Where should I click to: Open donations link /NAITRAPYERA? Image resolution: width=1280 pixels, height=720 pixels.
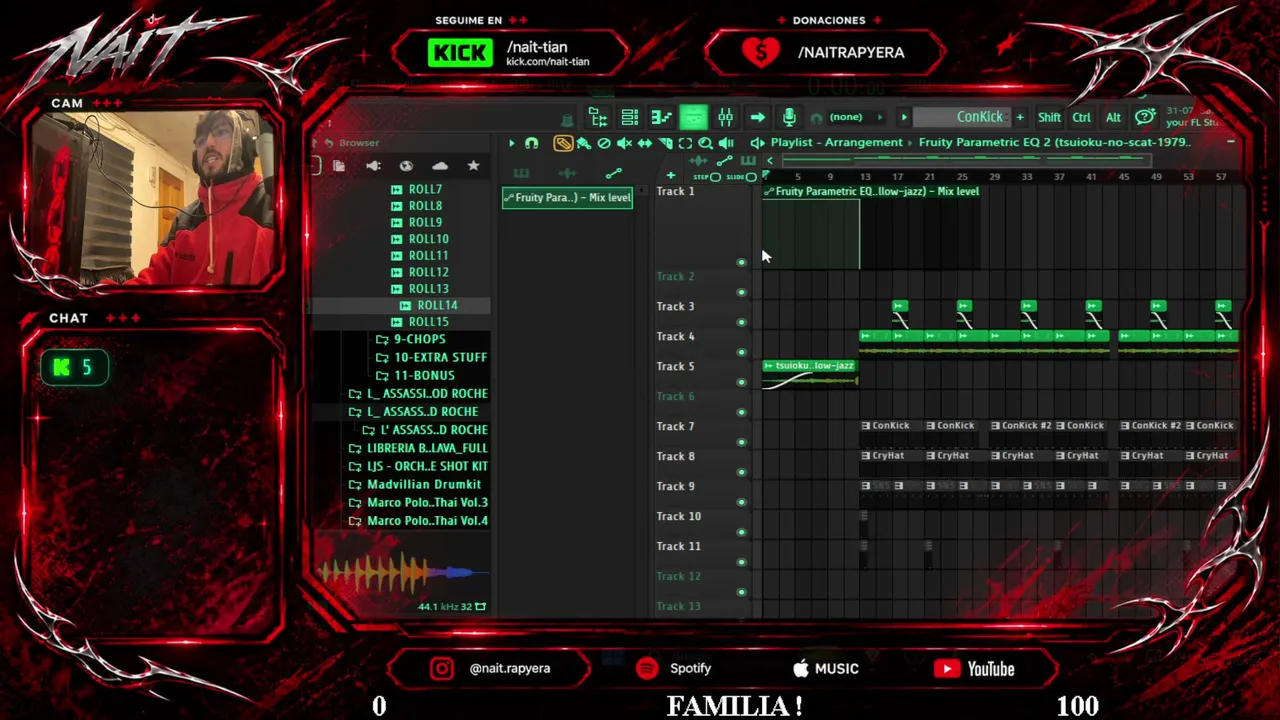(x=825, y=53)
